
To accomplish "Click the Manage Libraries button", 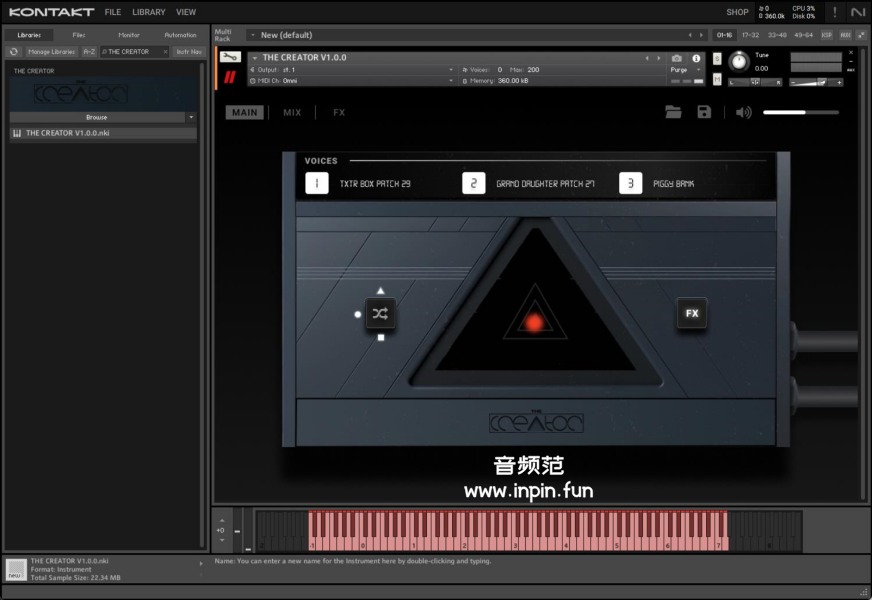I will click(51, 52).
